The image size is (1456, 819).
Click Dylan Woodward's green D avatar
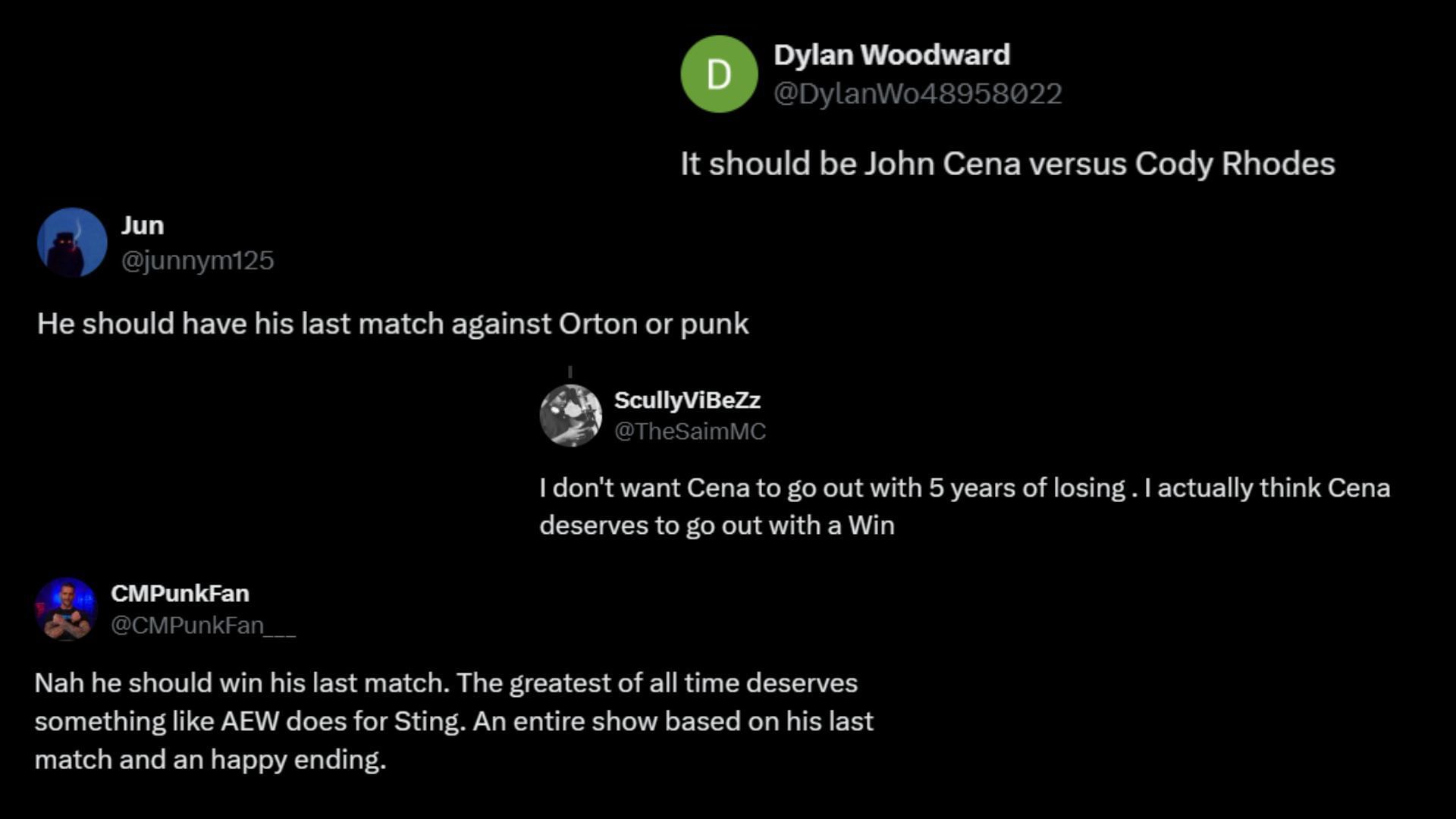(719, 74)
